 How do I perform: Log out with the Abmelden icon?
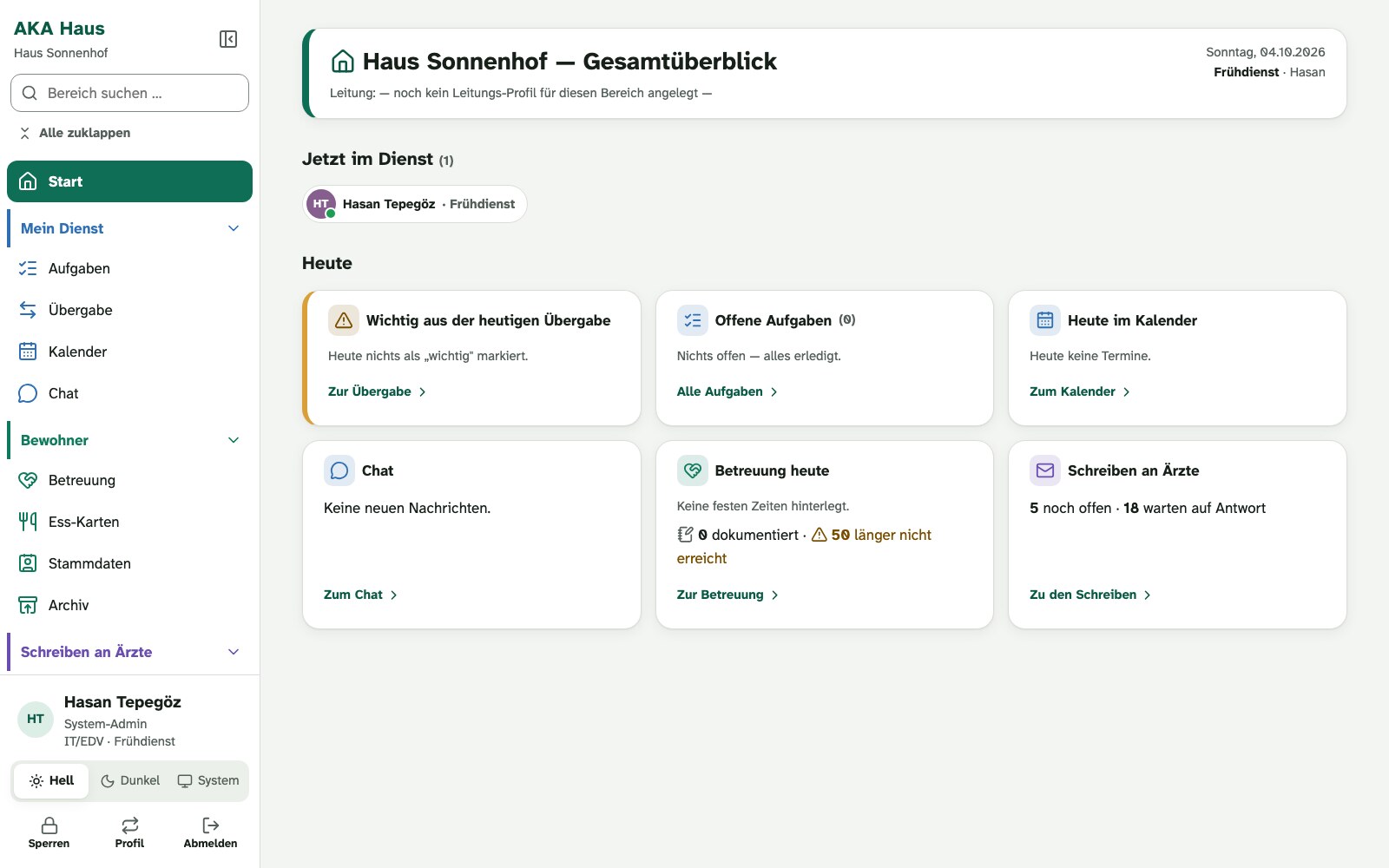pyautogui.click(x=210, y=825)
